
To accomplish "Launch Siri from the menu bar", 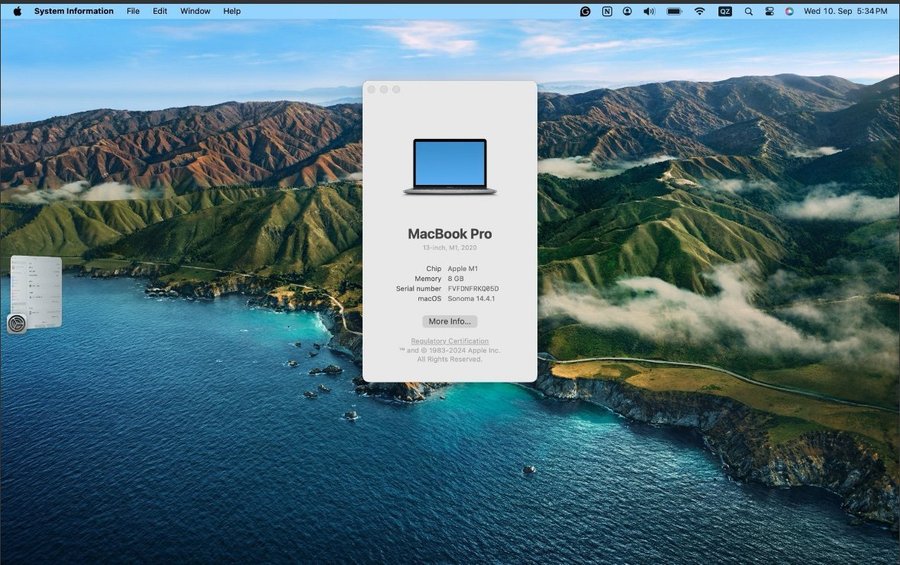I will (x=789, y=11).
